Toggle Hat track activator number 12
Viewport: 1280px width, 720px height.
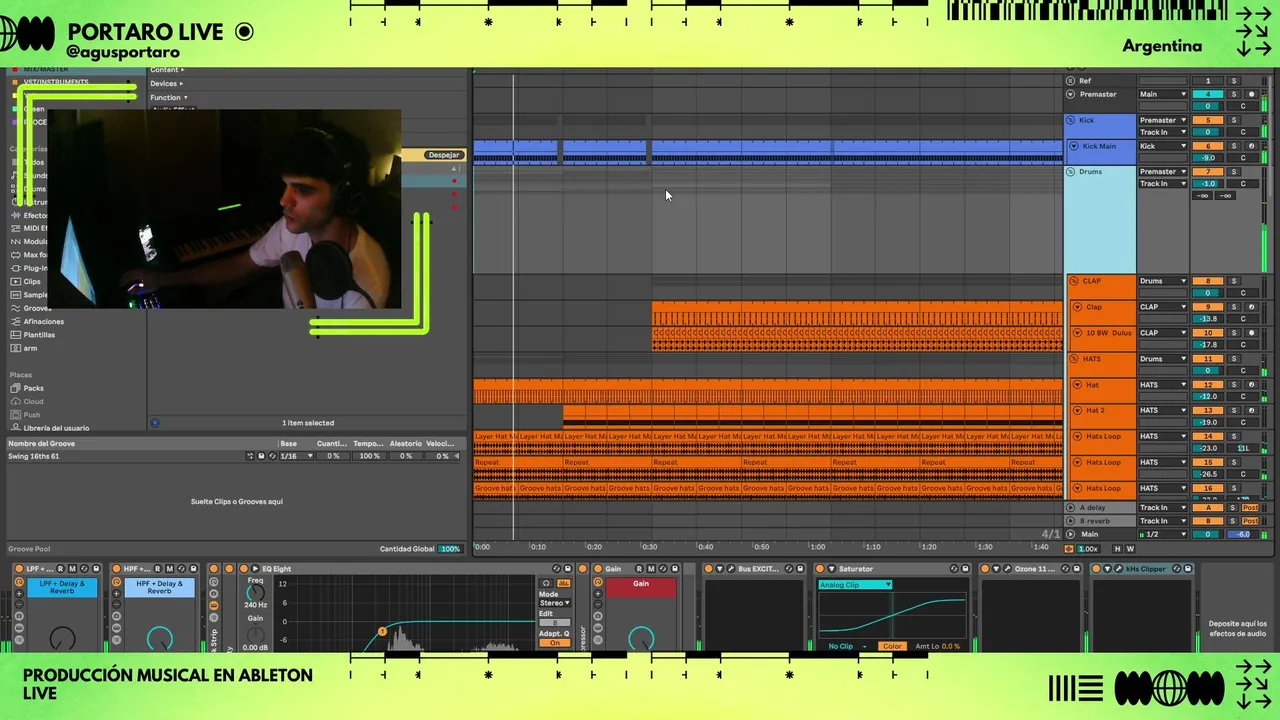click(1207, 385)
